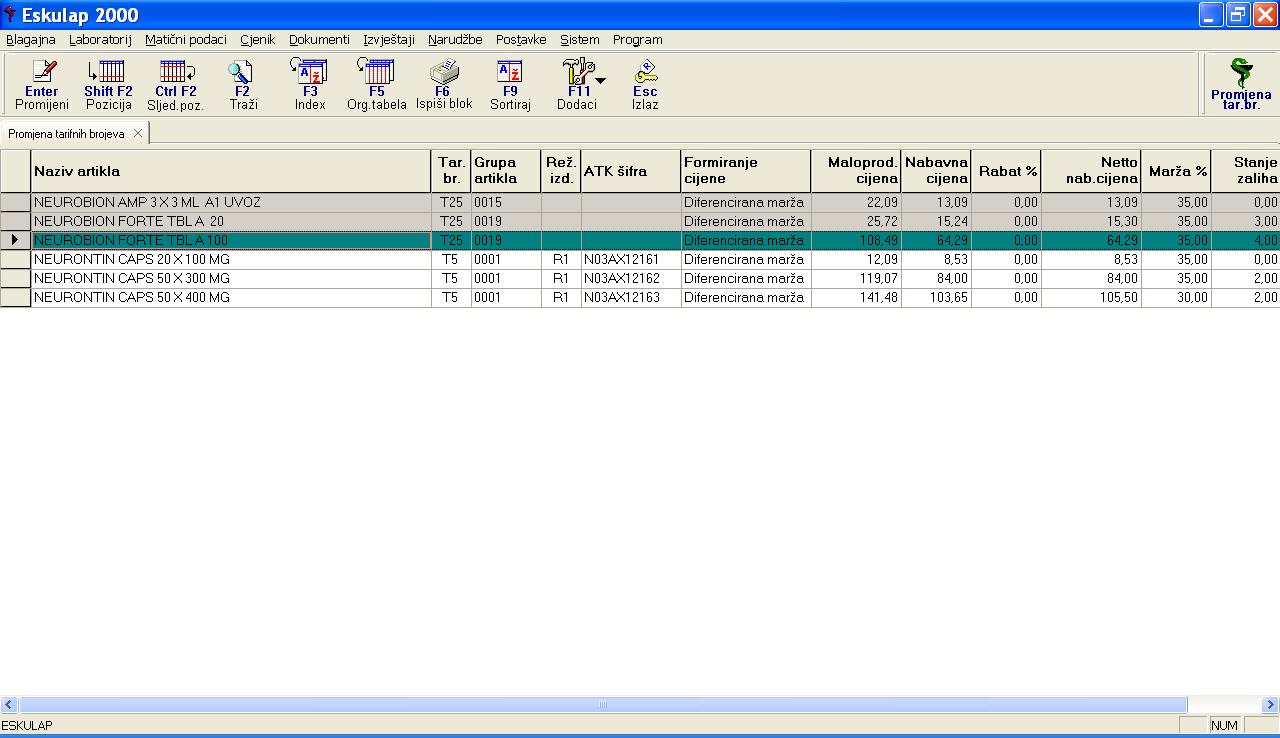Open the Laboratorij menu

coord(100,40)
